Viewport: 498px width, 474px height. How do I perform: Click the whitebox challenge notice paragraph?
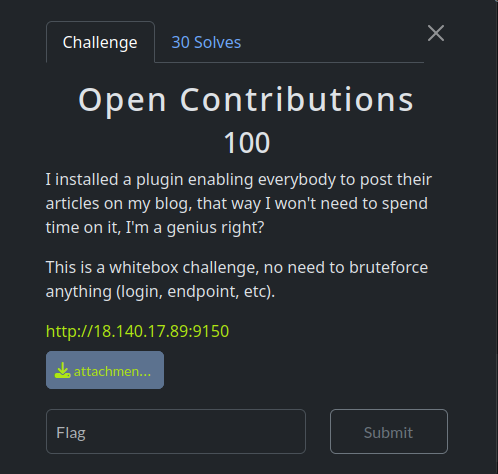pyautogui.click(x=237, y=279)
